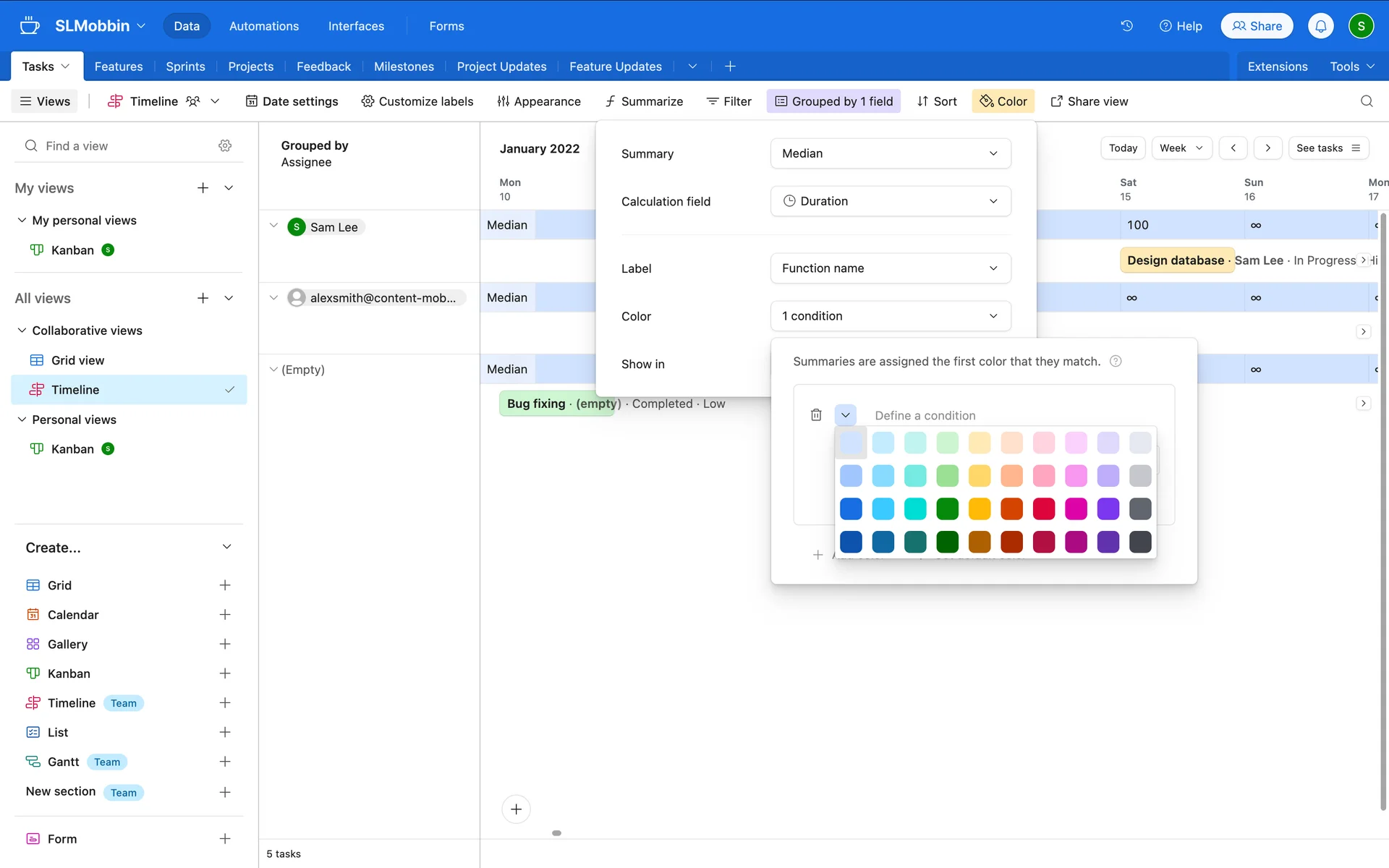
Task: Open the Summary Median dropdown
Action: coord(890,153)
